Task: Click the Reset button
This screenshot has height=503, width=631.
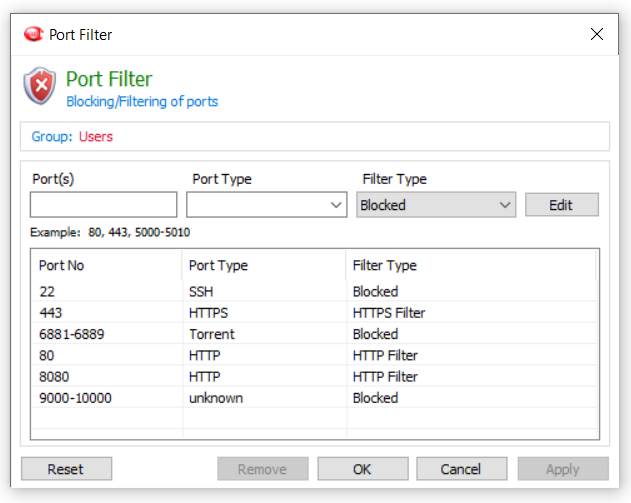Action: [x=66, y=469]
